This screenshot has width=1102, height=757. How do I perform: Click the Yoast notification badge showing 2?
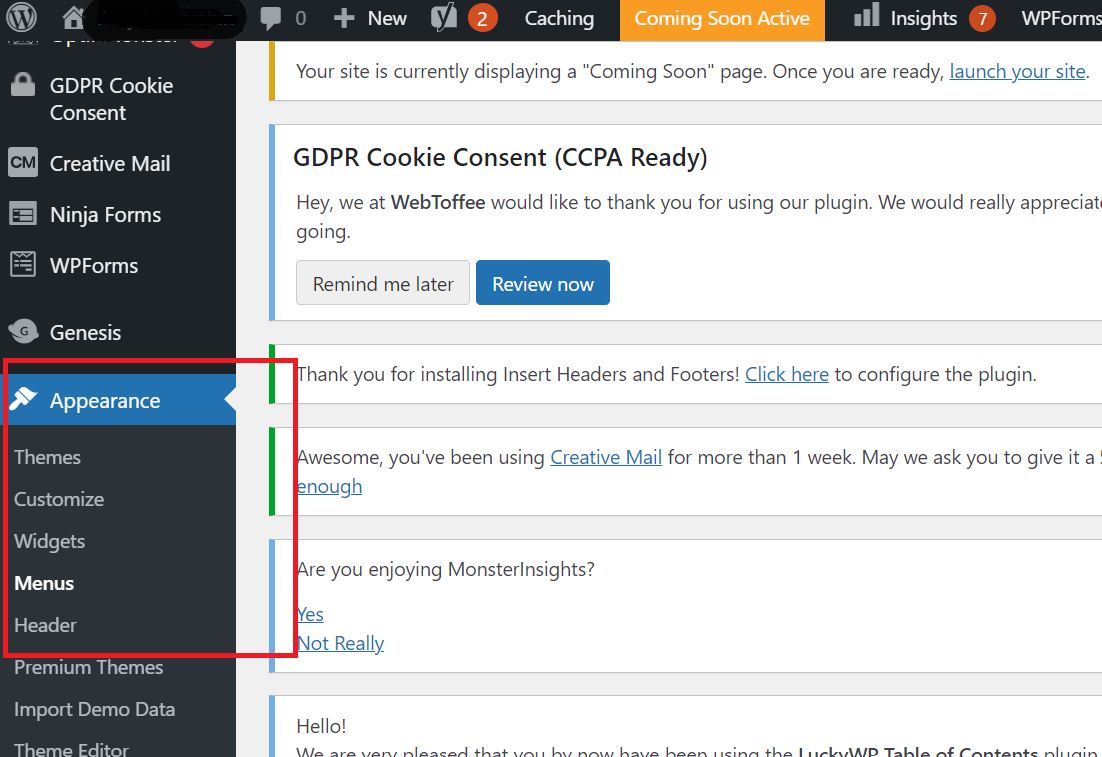482,18
